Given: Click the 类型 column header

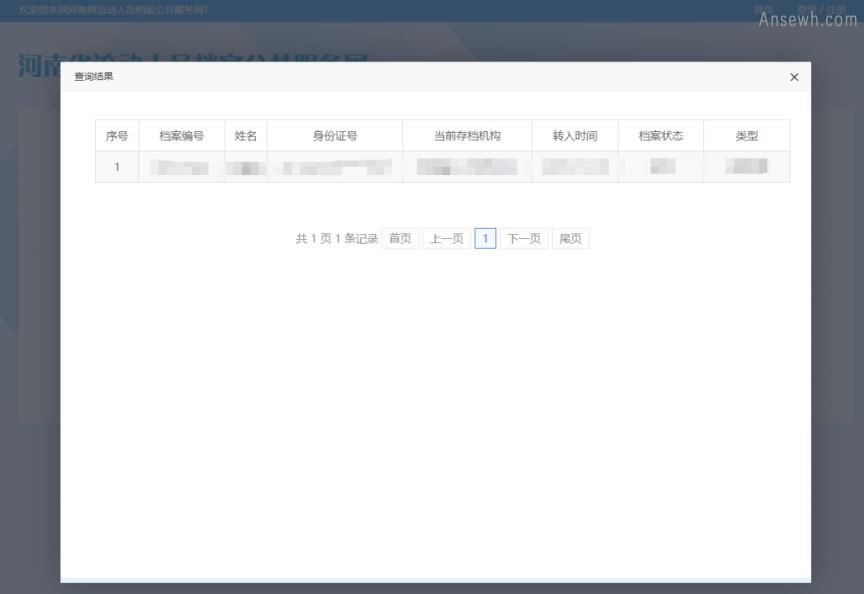Looking at the screenshot, I should (x=746, y=136).
